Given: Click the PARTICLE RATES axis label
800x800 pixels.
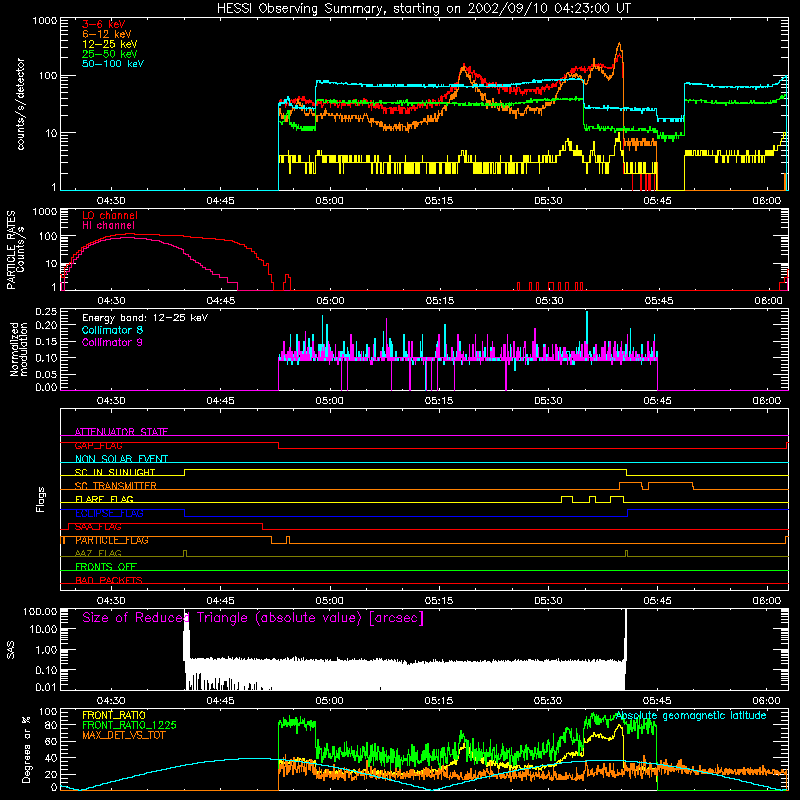Looking at the screenshot, I should point(11,250).
